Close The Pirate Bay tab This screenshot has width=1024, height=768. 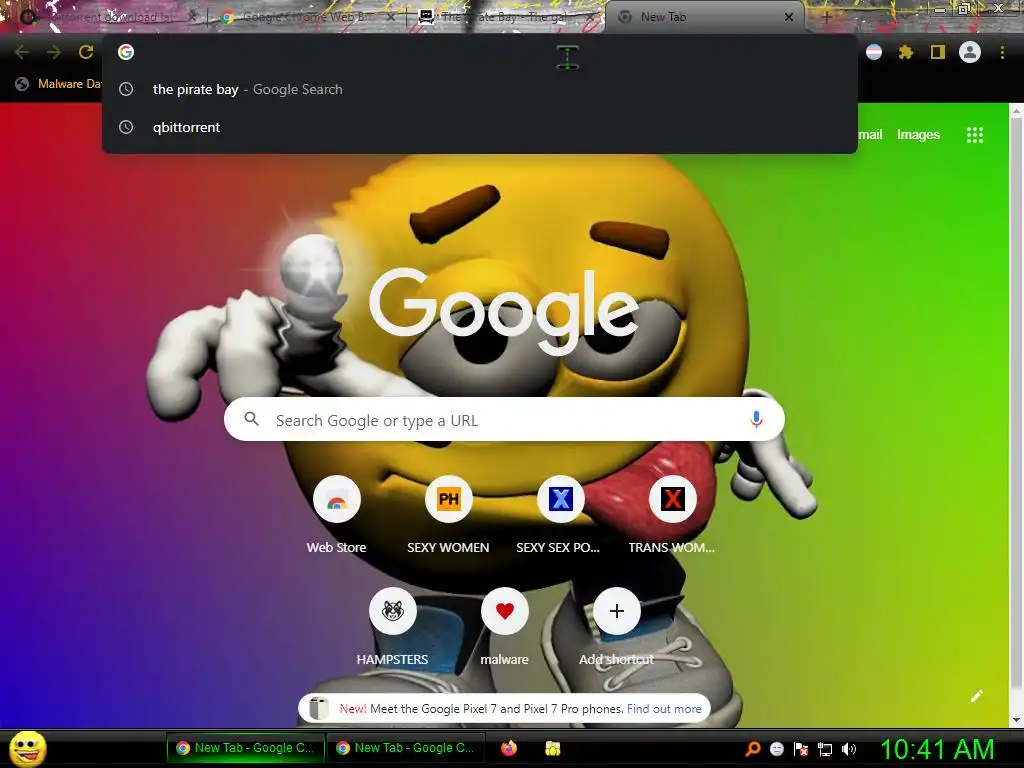click(x=590, y=17)
